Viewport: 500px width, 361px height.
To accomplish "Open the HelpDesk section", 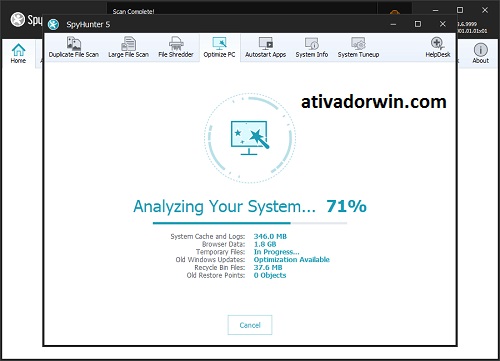I will [x=438, y=48].
